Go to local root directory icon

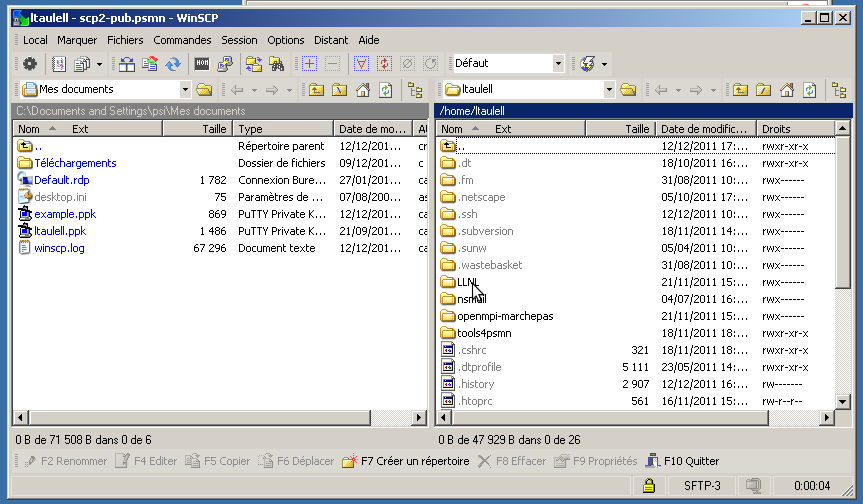(x=340, y=90)
